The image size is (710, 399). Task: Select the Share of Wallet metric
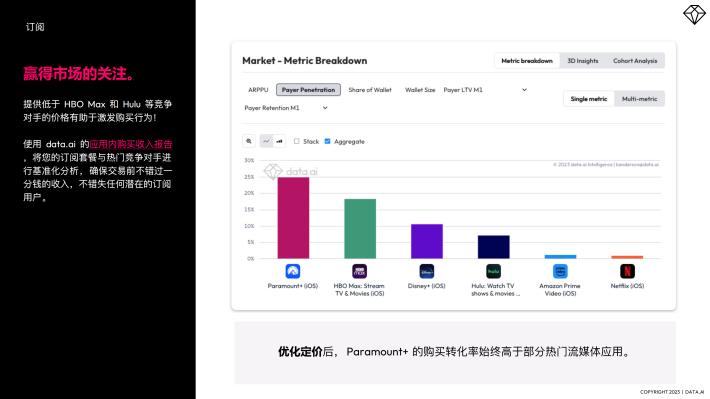click(x=370, y=90)
